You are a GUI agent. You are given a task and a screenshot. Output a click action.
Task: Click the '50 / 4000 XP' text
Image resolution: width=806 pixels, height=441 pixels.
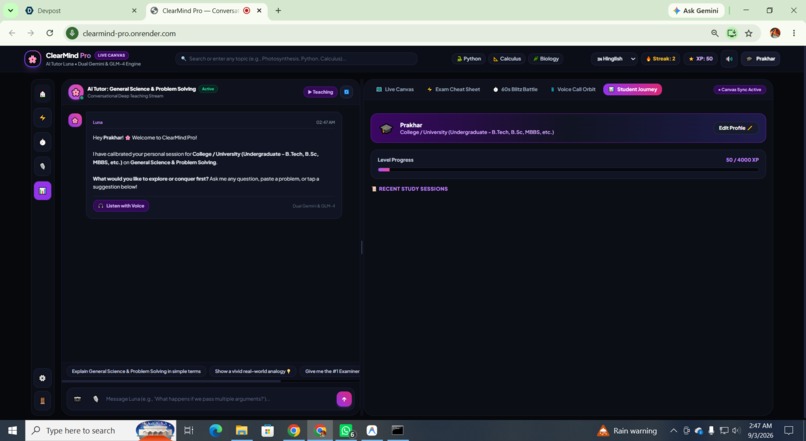(742, 160)
